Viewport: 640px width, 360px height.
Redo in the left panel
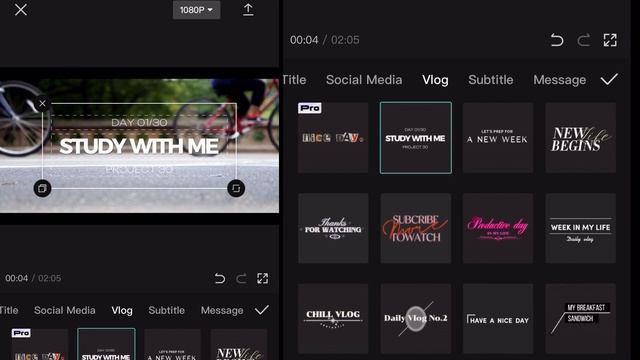tap(241, 278)
